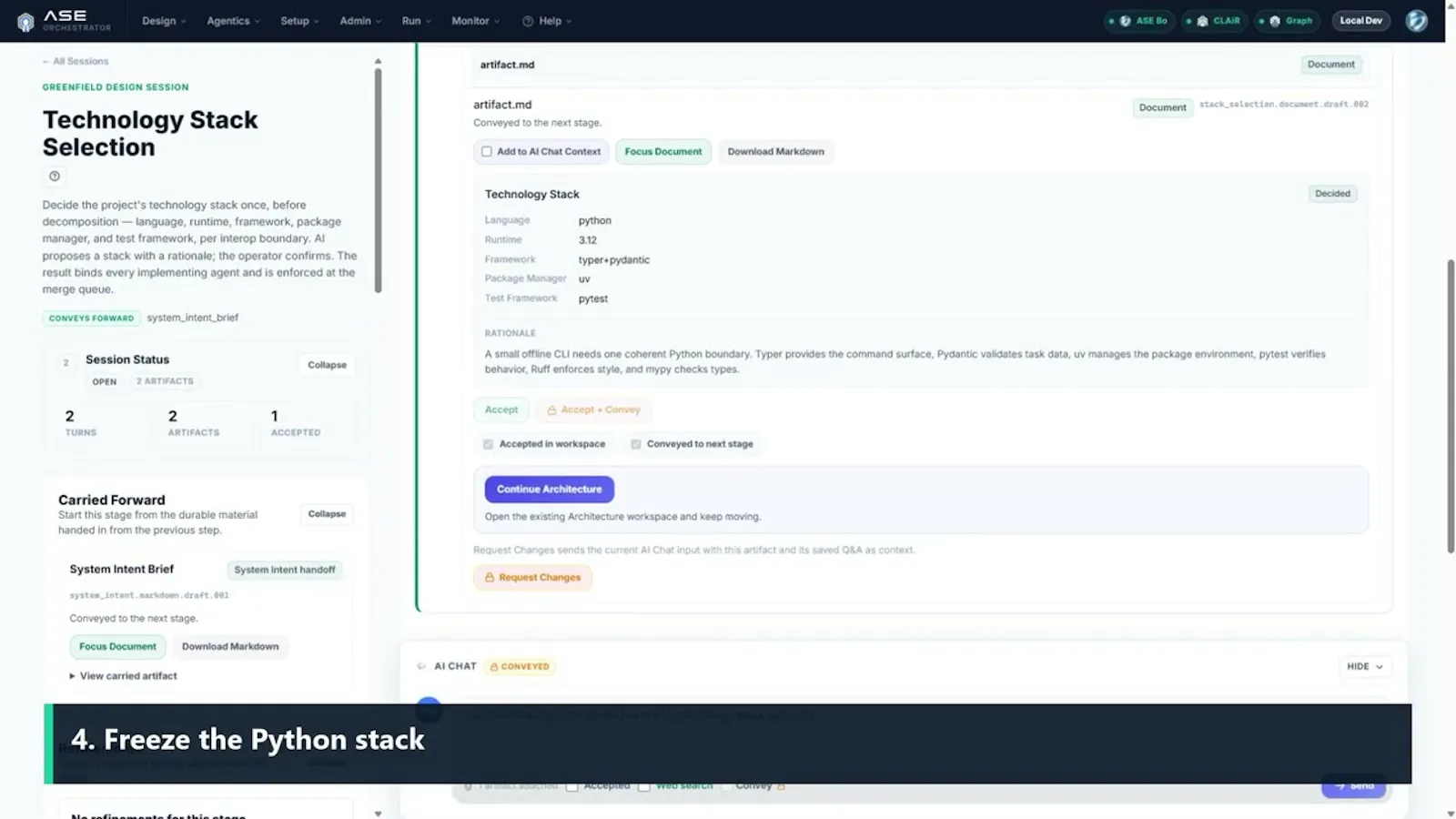1456x819 pixels.
Task: Click the Decided status badge
Action: tap(1332, 194)
